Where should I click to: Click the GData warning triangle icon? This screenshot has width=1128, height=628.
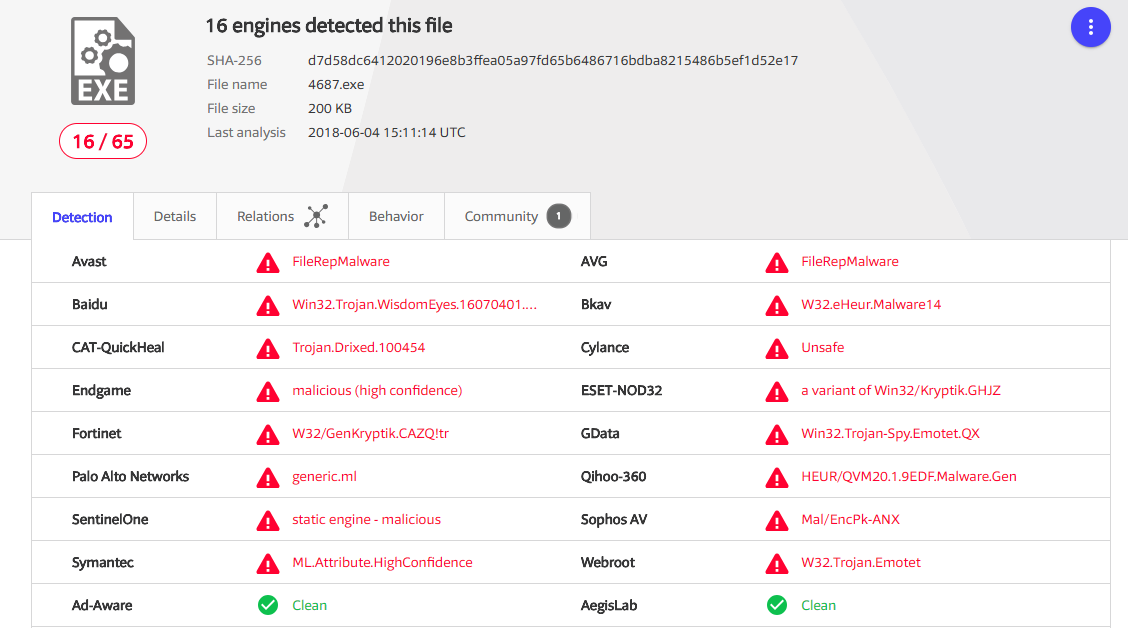pyautogui.click(x=777, y=434)
